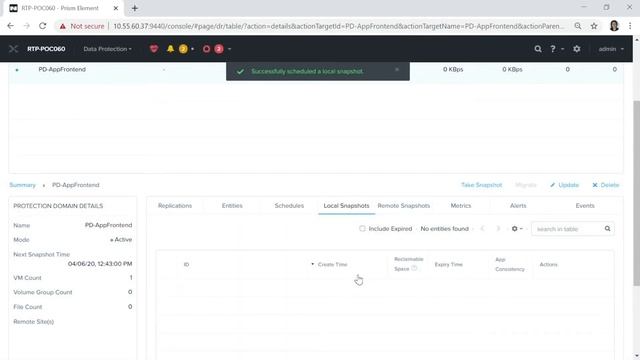Image resolution: width=640 pixels, height=360 pixels.
Task: Open the cluster health heart icon
Action: [x=154, y=49]
